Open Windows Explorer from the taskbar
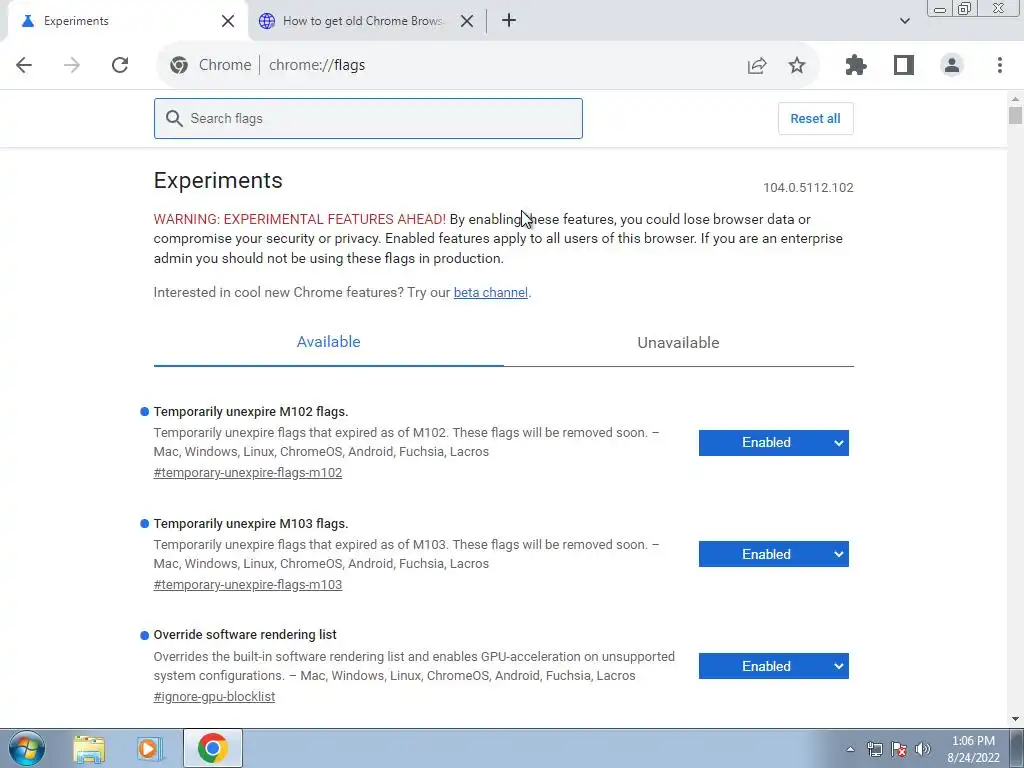 (89, 748)
